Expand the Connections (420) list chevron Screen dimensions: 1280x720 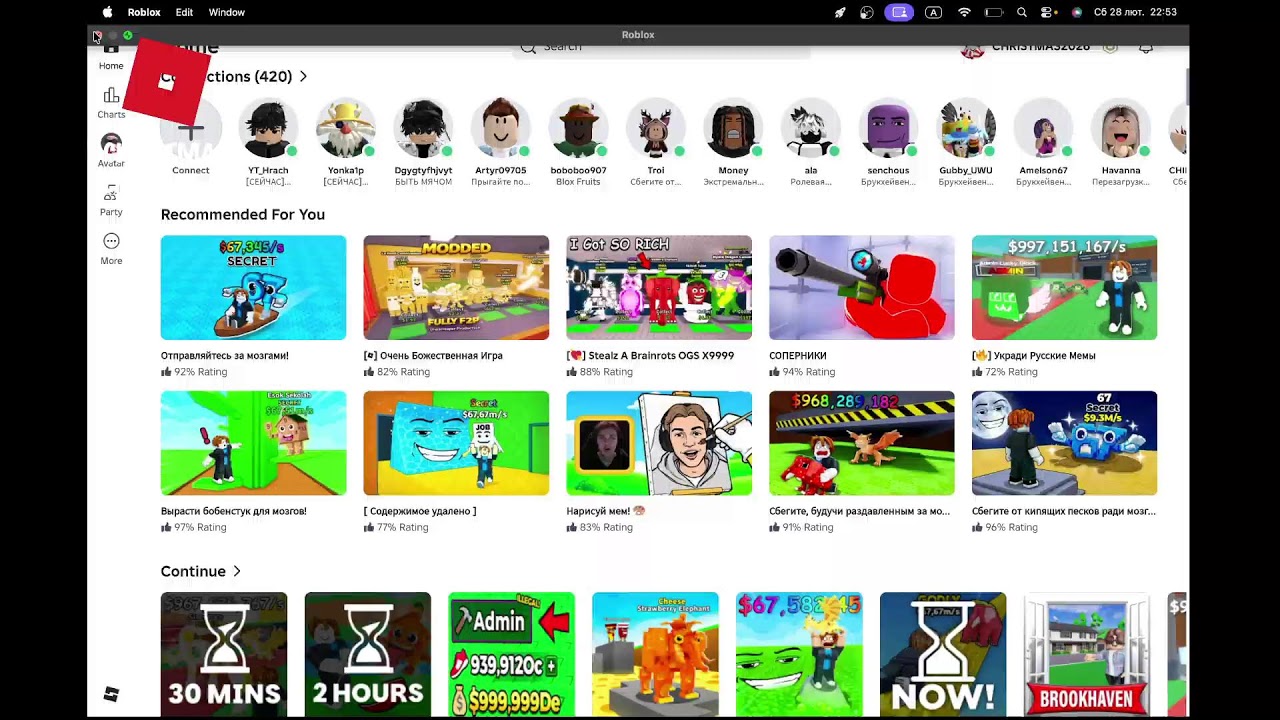303,76
